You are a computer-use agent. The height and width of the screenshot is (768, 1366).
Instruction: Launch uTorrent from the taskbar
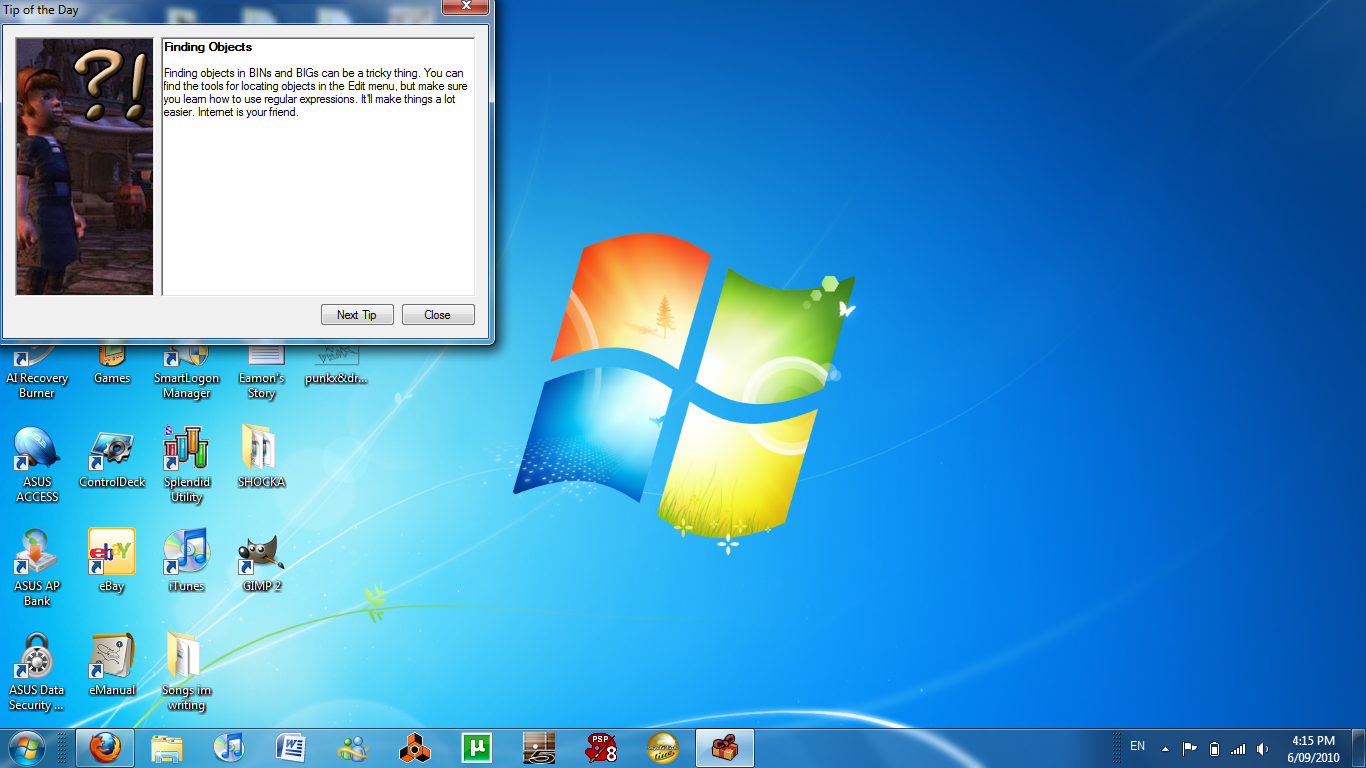pyautogui.click(x=477, y=748)
